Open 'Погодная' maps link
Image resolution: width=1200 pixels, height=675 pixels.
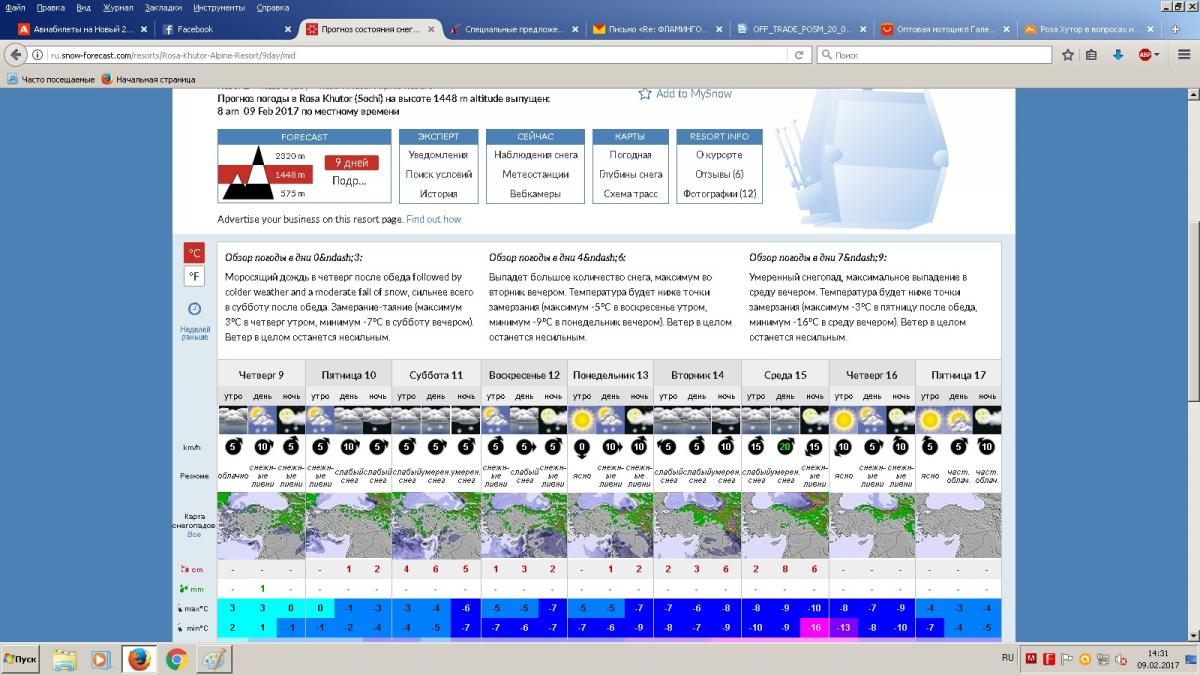[630, 155]
